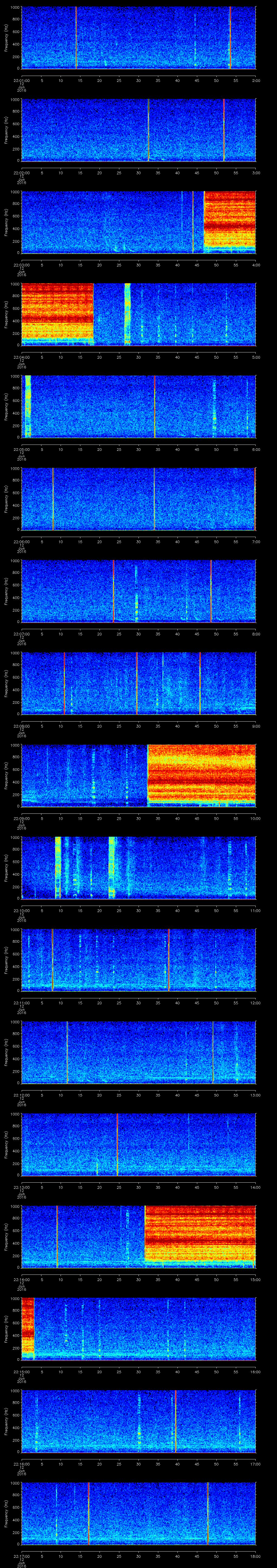Click the red vertical line near 40s in 22:16:00 panel
Screen dimensions: 277x1568
point(175,1421)
